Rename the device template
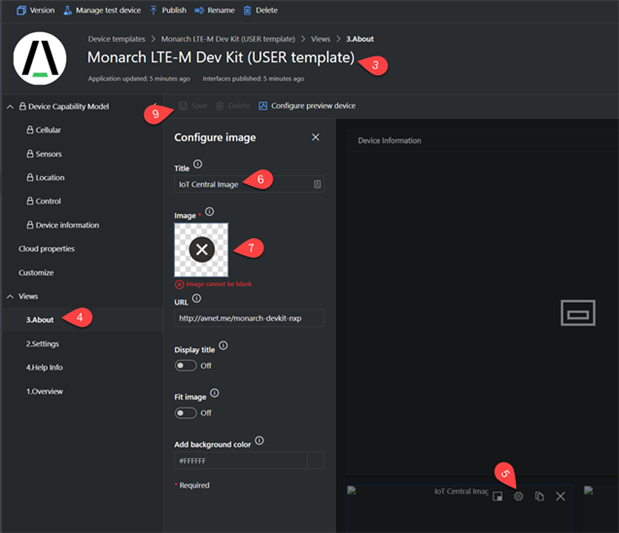 (x=214, y=10)
